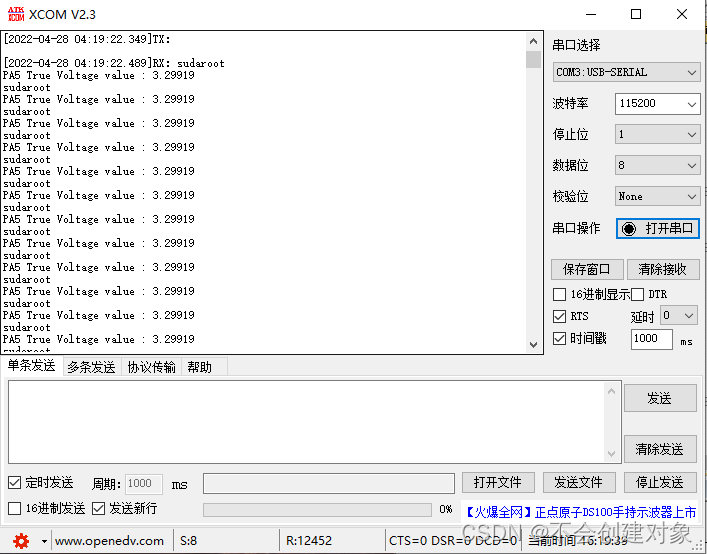707x554 pixels.
Task: Open the red gear settings icon
Action: [x=21, y=540]
